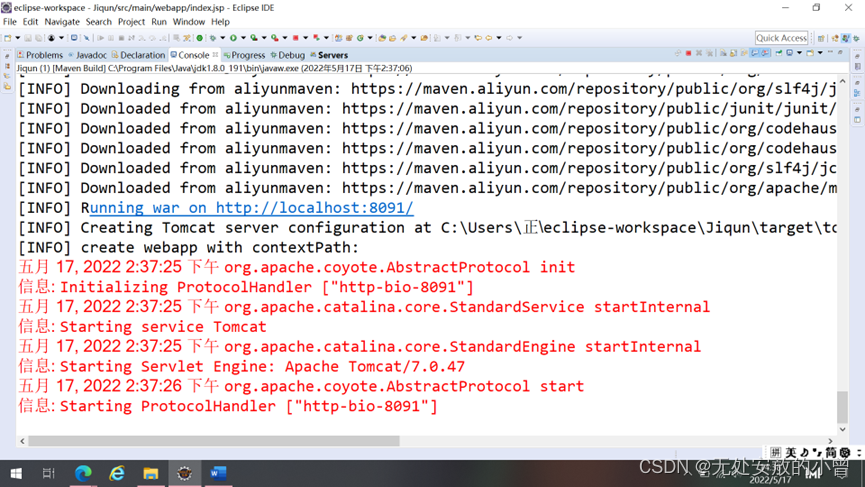Viewport: 865px width, 487px height.
Task: Toggle console Scroll Lock
Action: point(733,53)
